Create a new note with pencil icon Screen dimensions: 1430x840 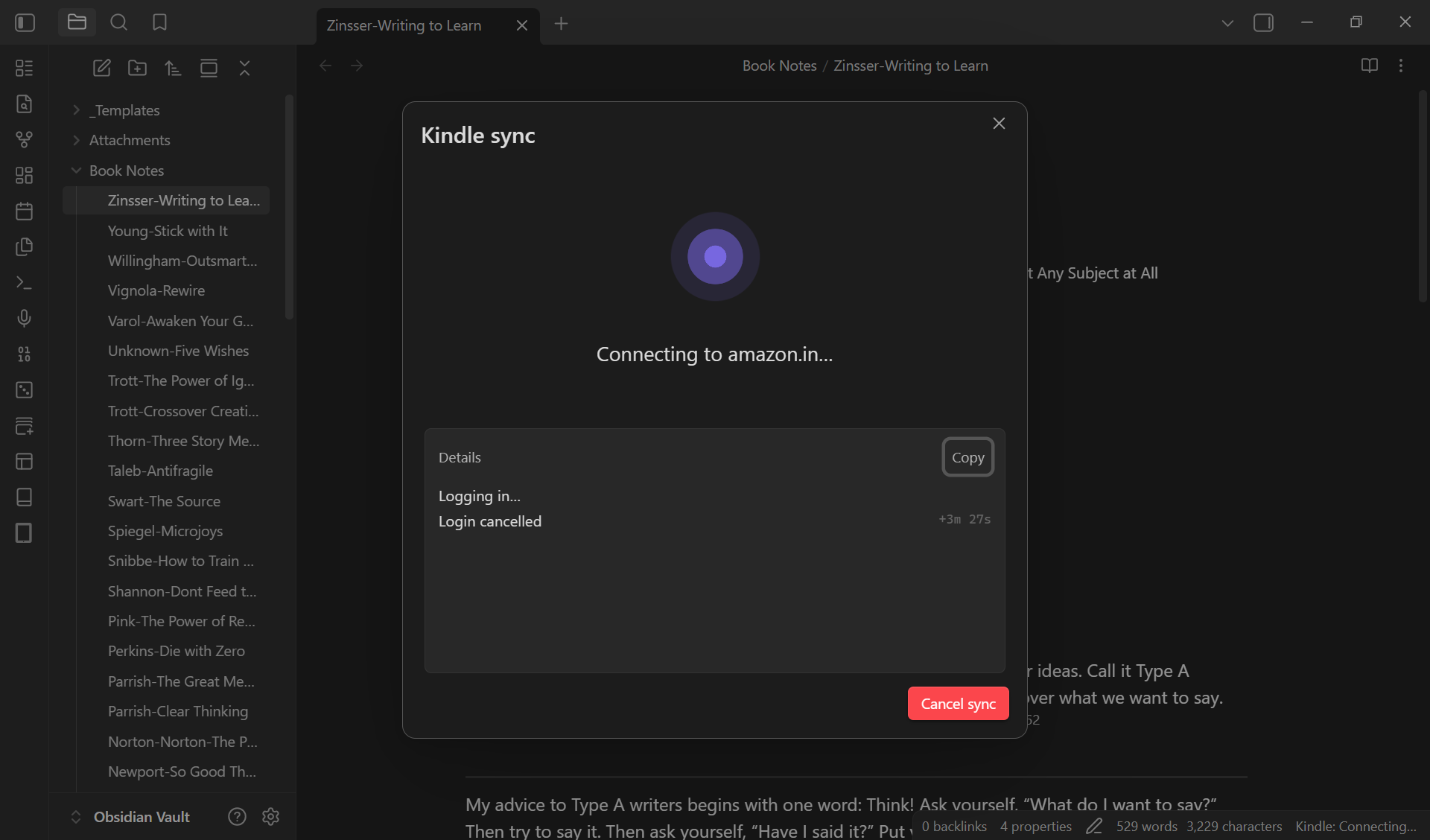pos(101,68)
